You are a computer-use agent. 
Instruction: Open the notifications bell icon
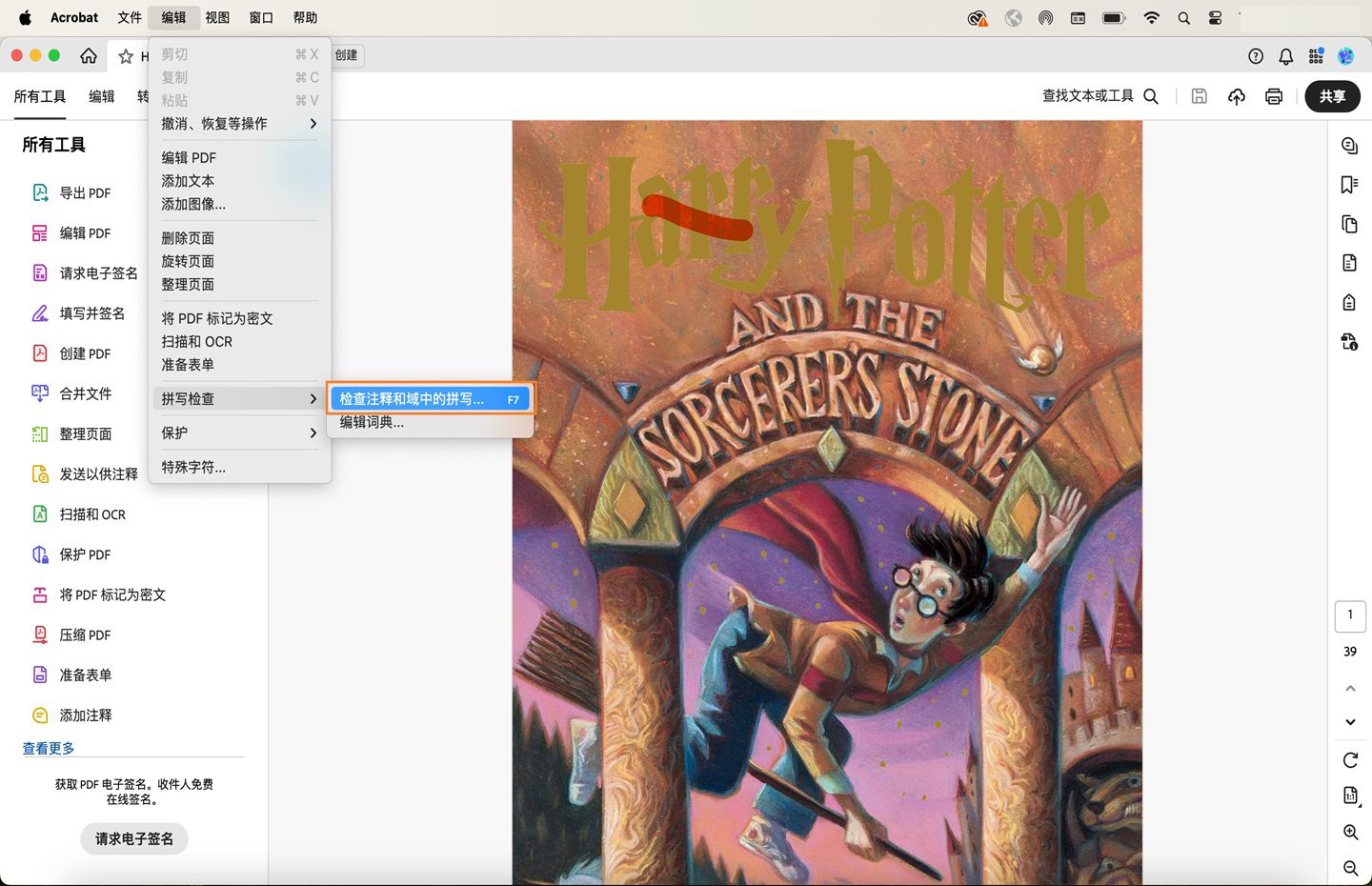[1285, 56]
